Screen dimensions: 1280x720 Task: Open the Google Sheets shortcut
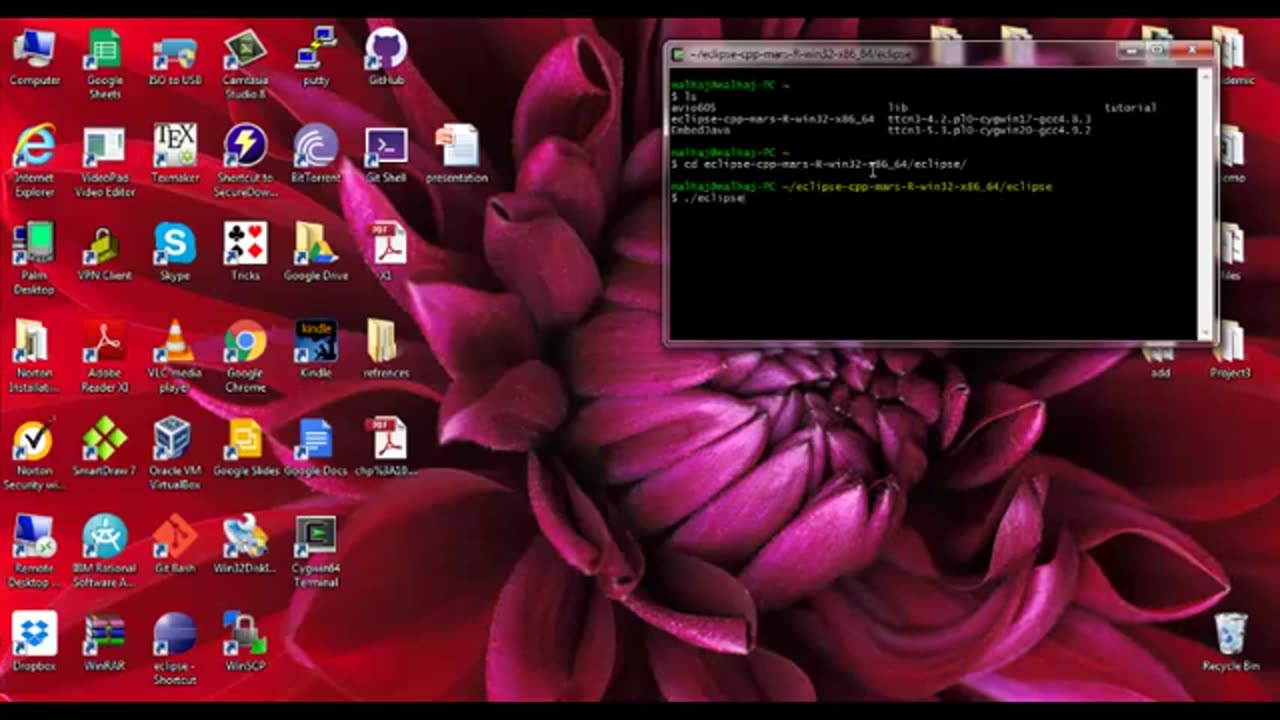(104, 62)
